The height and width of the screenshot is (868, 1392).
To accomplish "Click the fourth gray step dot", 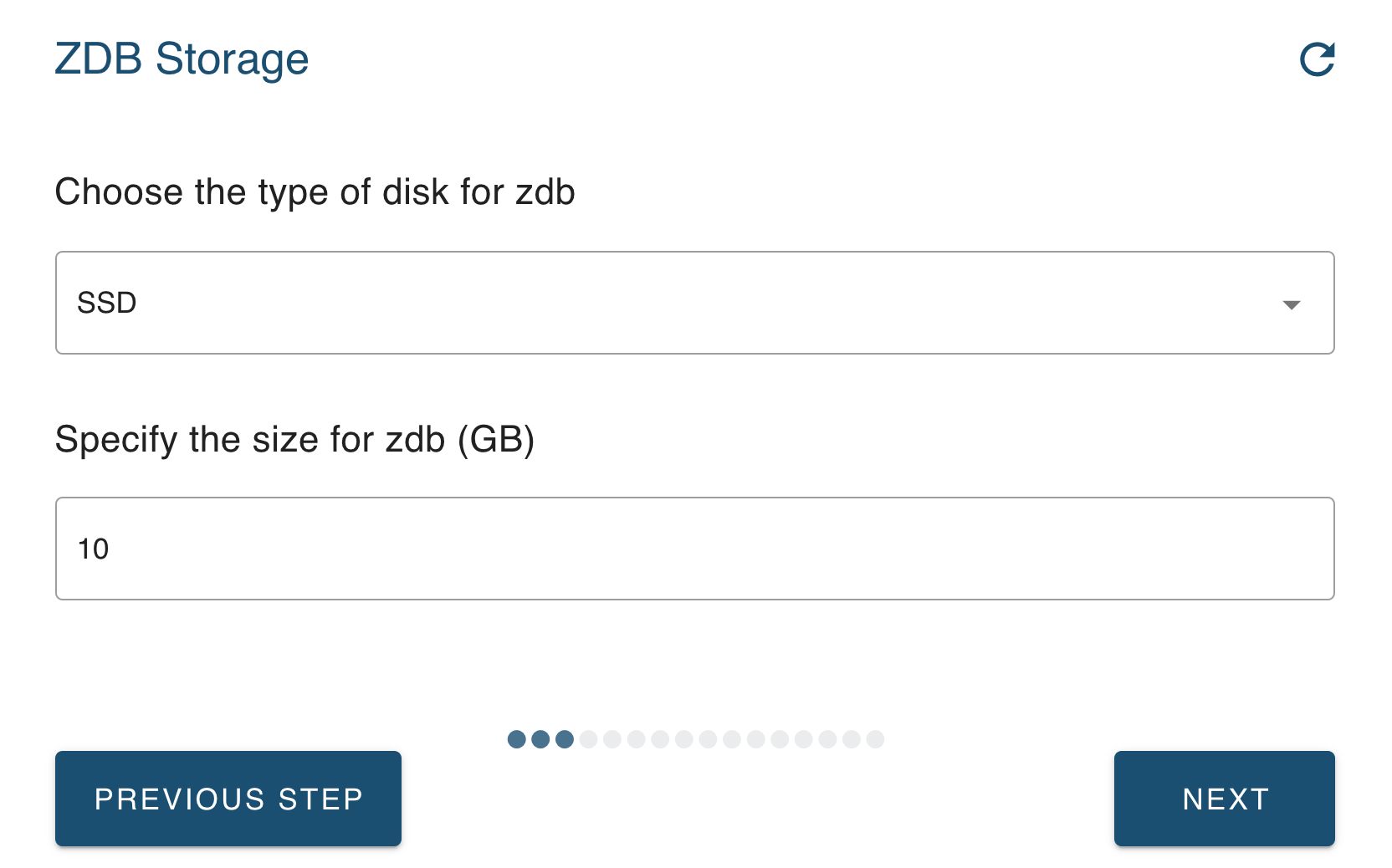I will pos(589,739).
